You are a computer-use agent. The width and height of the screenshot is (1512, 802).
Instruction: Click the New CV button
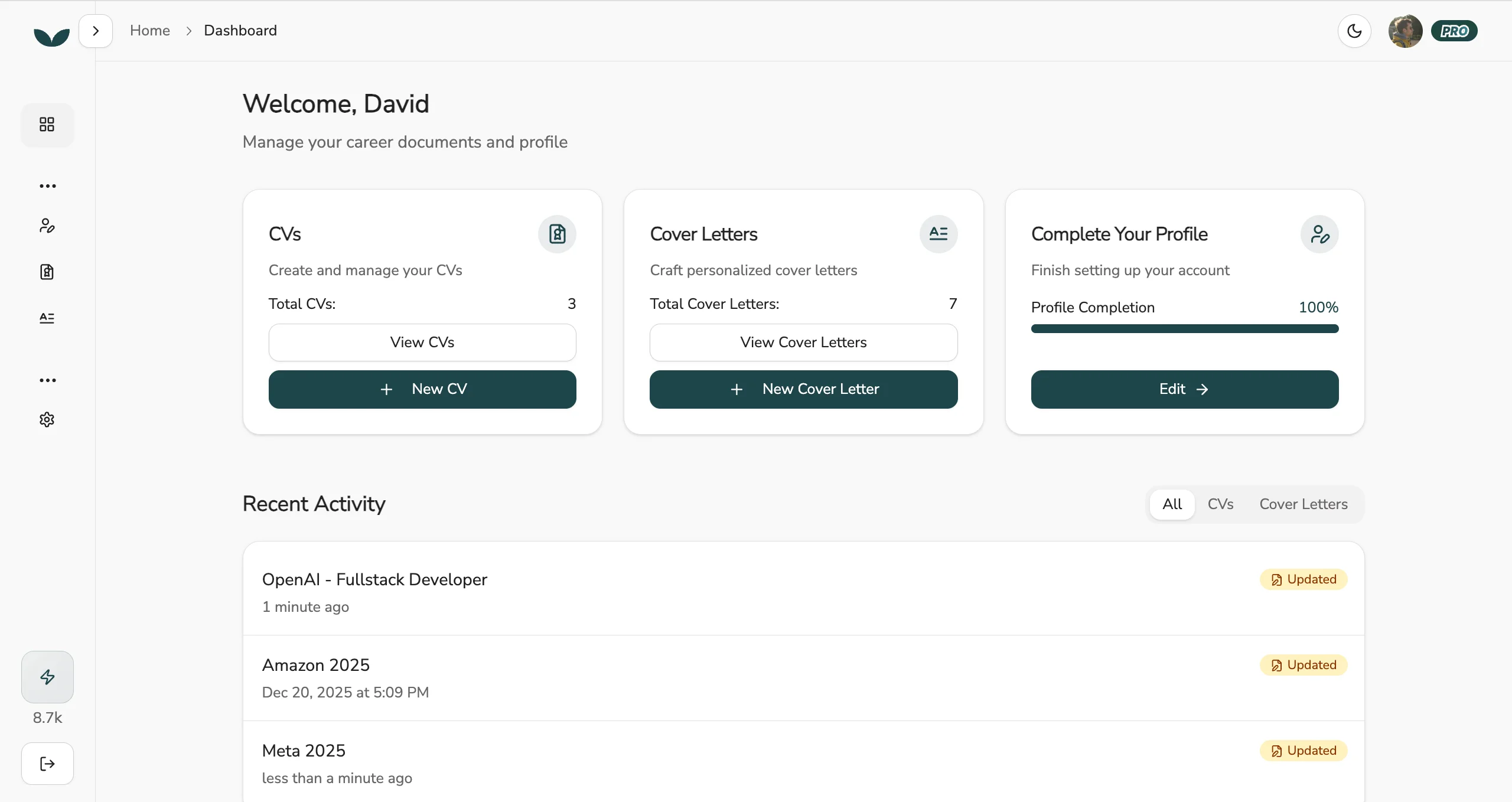pyautogui.click(x=422, y=389)
